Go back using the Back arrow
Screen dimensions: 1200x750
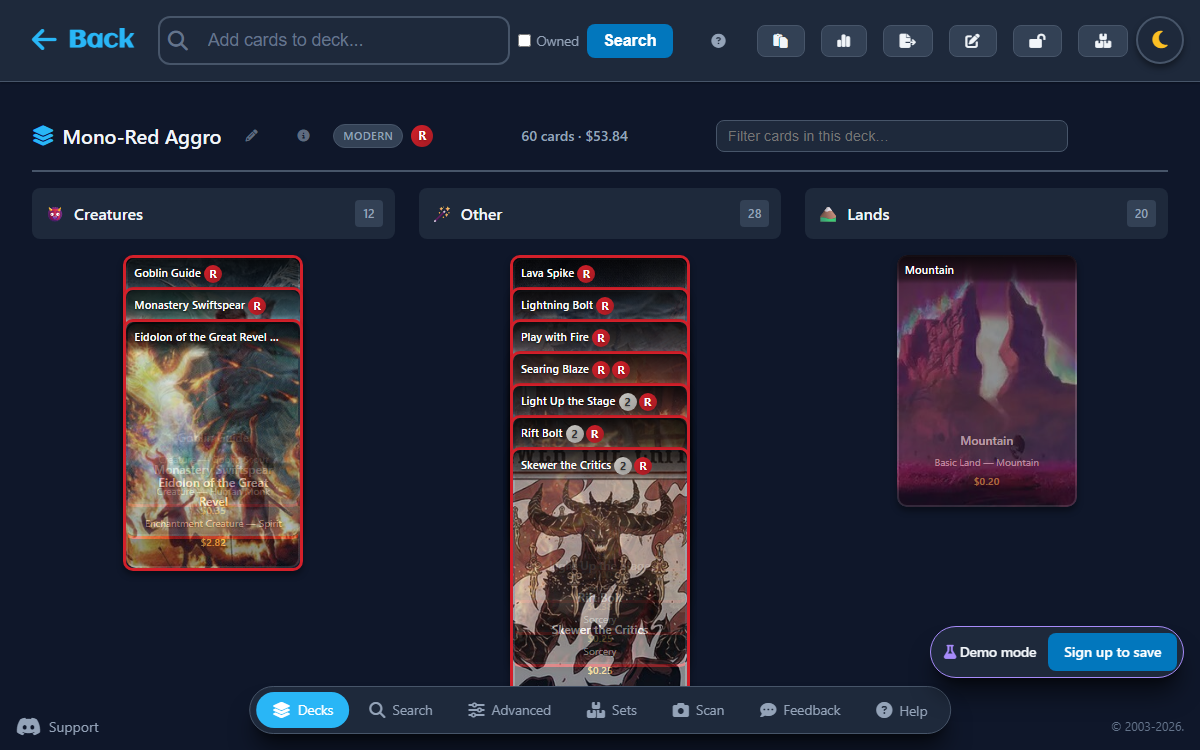tap(82, 39)
